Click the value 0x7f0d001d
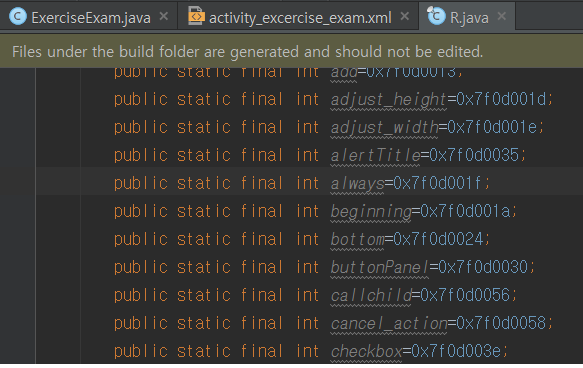The height and width of the screenshot is (368, 583). tap(501, 99)
